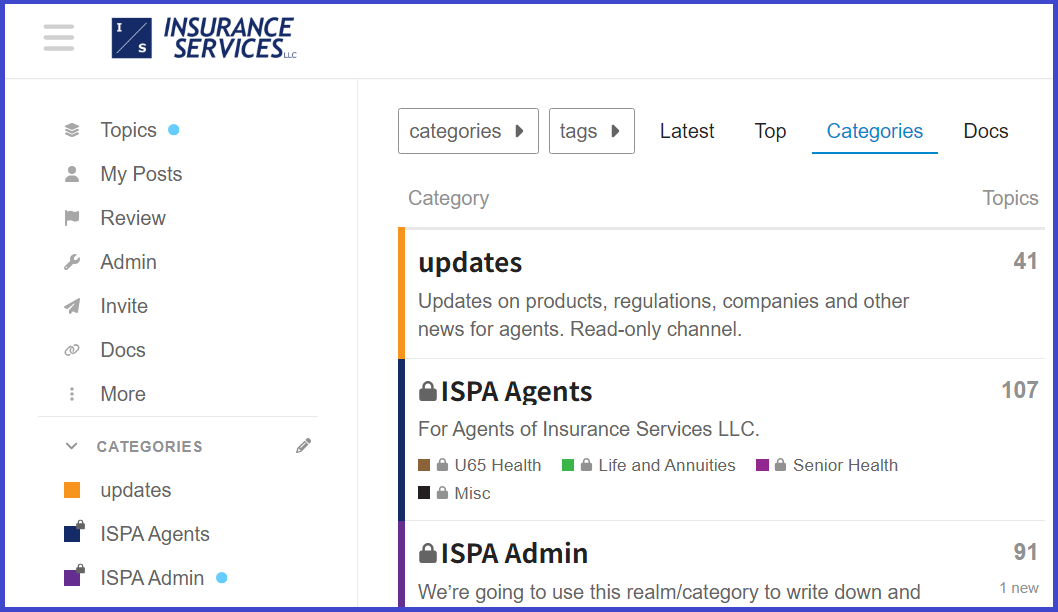Click the '1 new' indicator
The width and height of the screenshot is (1058, 612).
pos(1019,588)
